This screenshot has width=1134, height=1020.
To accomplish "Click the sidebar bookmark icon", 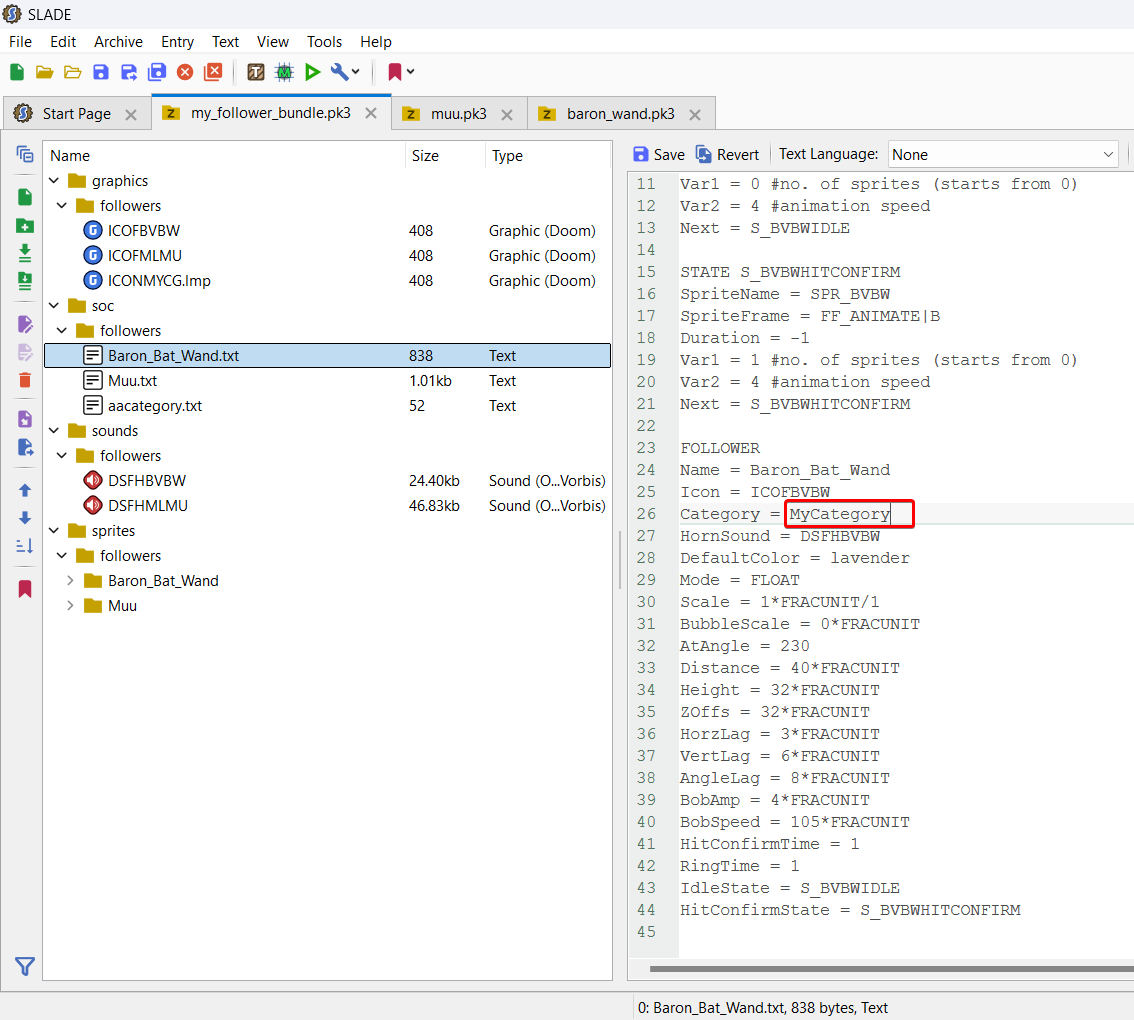I will [x=25, y=589].
